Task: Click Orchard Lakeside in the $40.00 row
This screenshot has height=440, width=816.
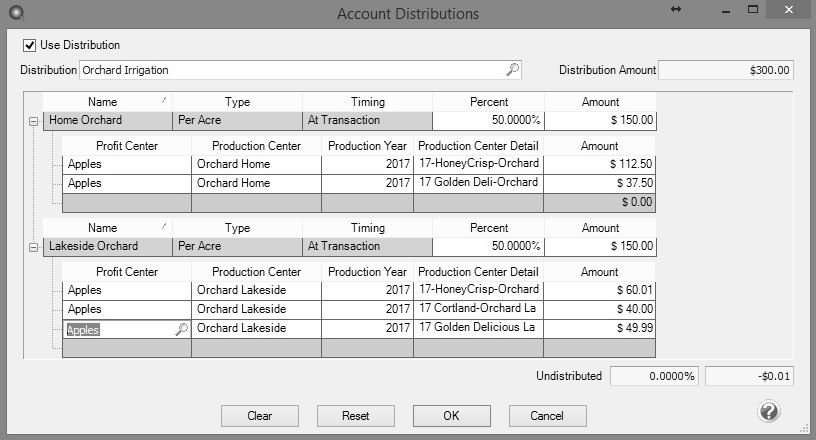Action: pos(257,309)
